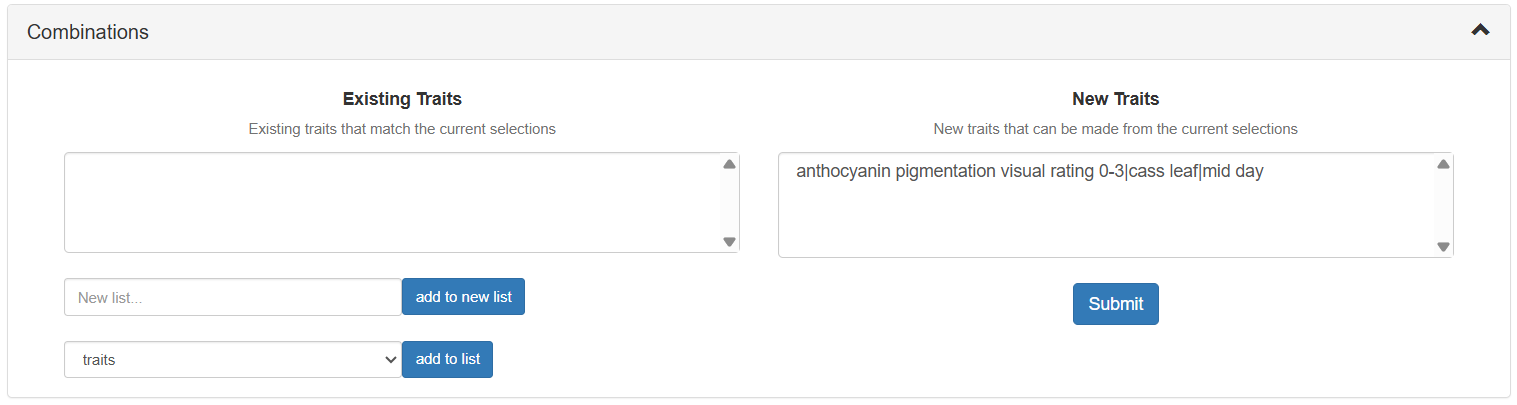Click the "Existing Traits" heading
The image size is (1517, 405).
pos(402,99)
